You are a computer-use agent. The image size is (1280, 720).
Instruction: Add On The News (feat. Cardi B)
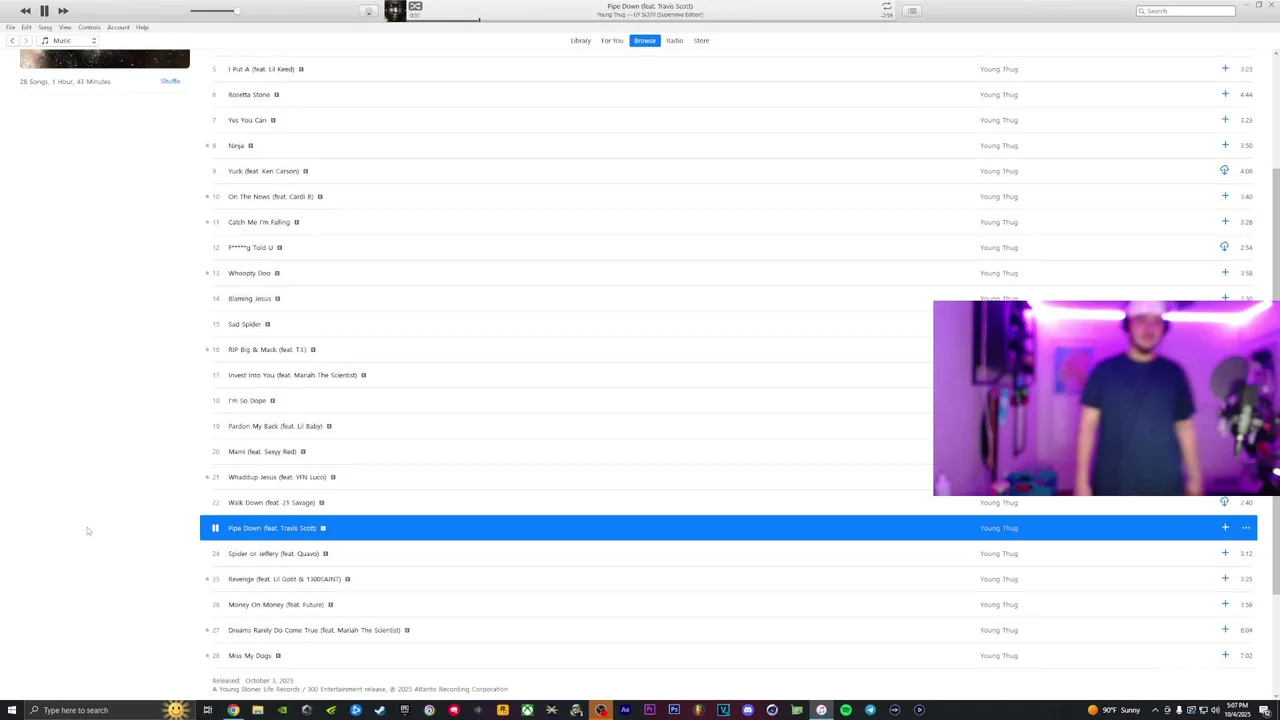1225,196
